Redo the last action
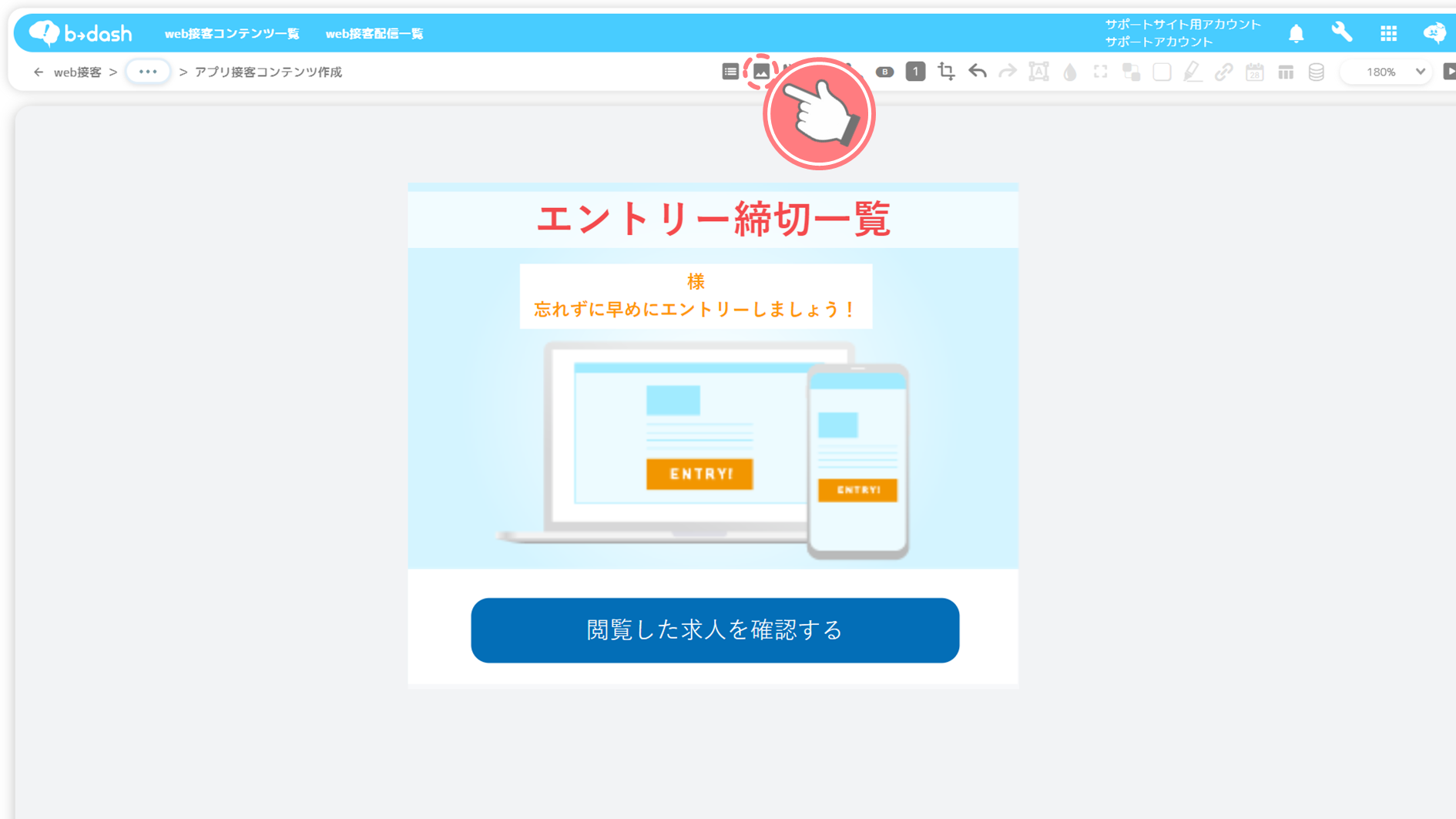The width and height of the screenshot is (1456, 819). coord(1008,72)
